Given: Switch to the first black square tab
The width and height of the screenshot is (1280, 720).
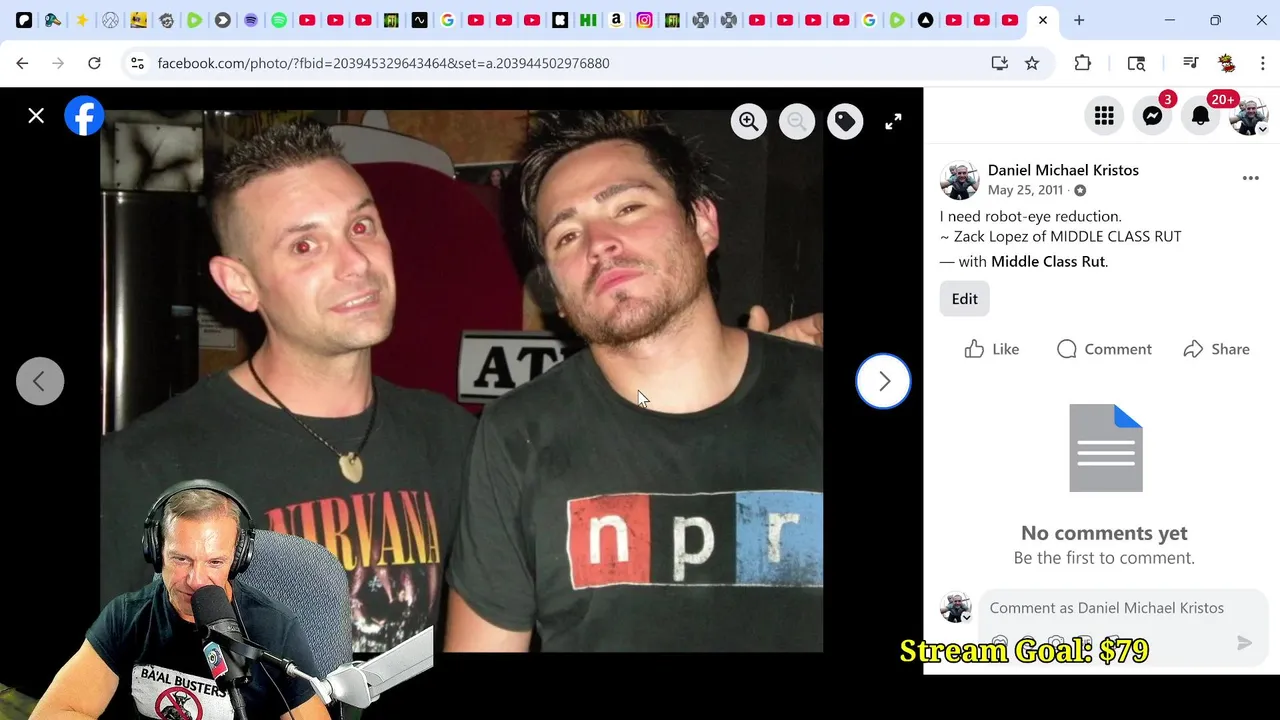Looking at the screenshot, I should click(24, 20).
